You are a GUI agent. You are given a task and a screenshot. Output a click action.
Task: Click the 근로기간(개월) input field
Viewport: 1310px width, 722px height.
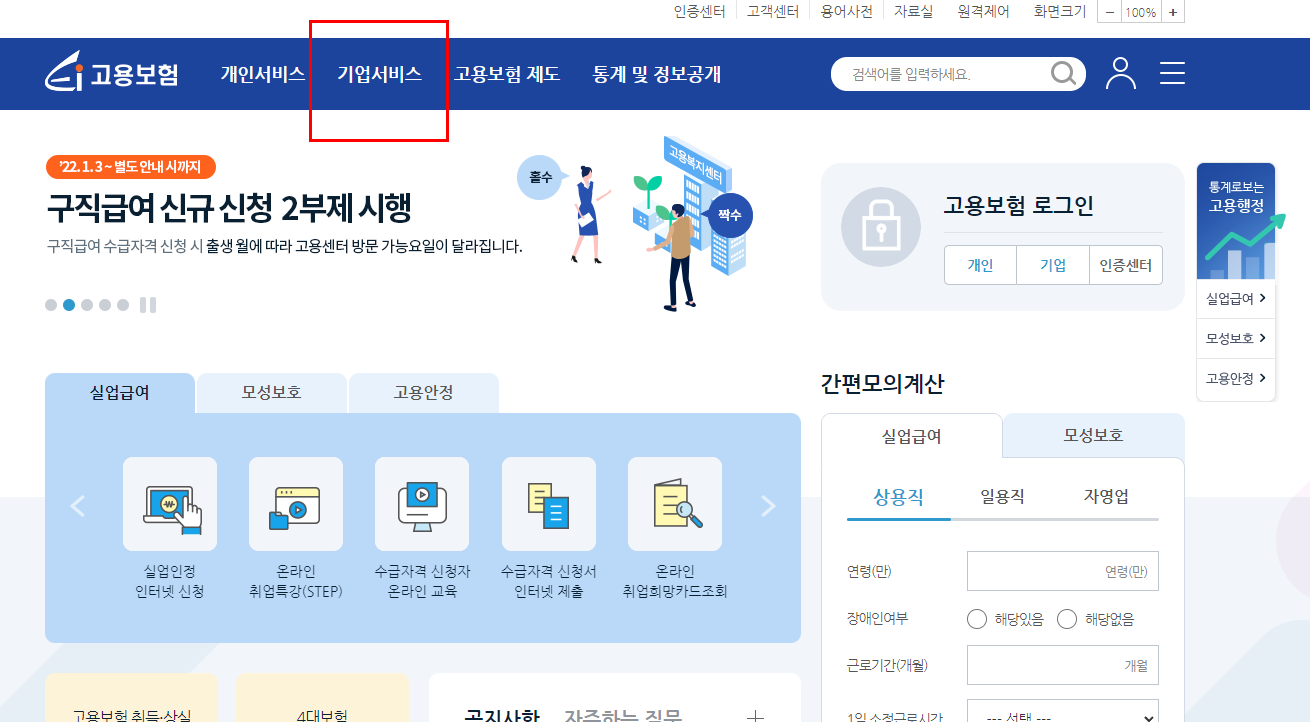(x=1063, y=665)
